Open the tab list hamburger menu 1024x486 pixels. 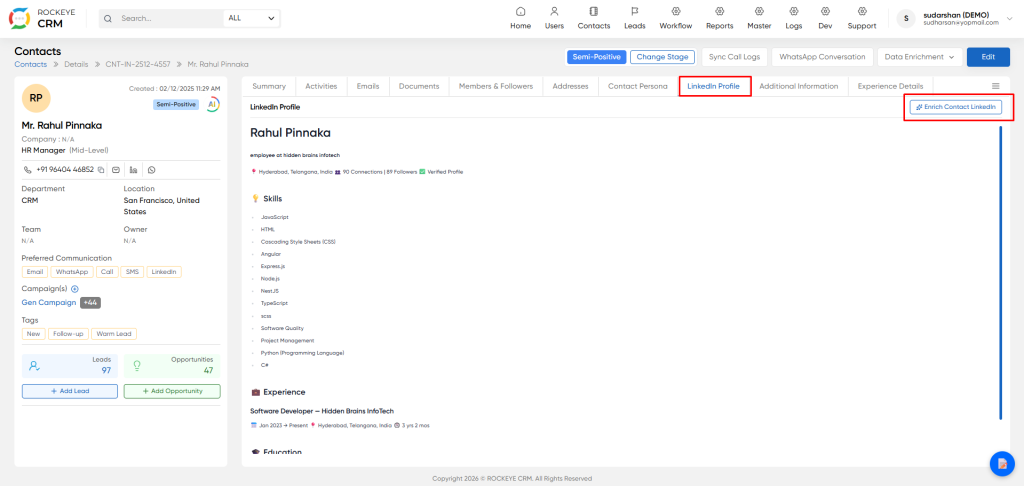pos(996,86)
